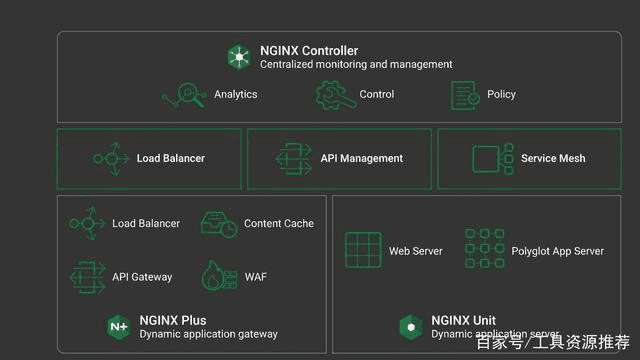Image resolution: width=640 pixels, height=360 pixels.
Task: Click the Service Mesh icon
Action: click(x=493, y=159)
